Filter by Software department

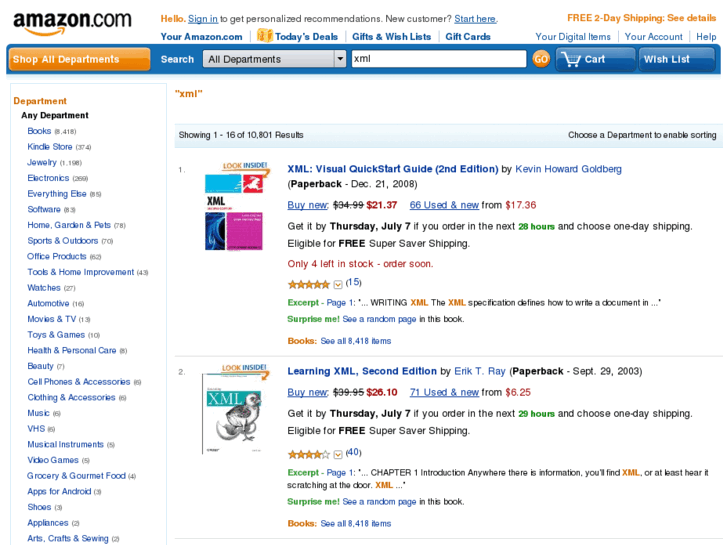(44, 210)
